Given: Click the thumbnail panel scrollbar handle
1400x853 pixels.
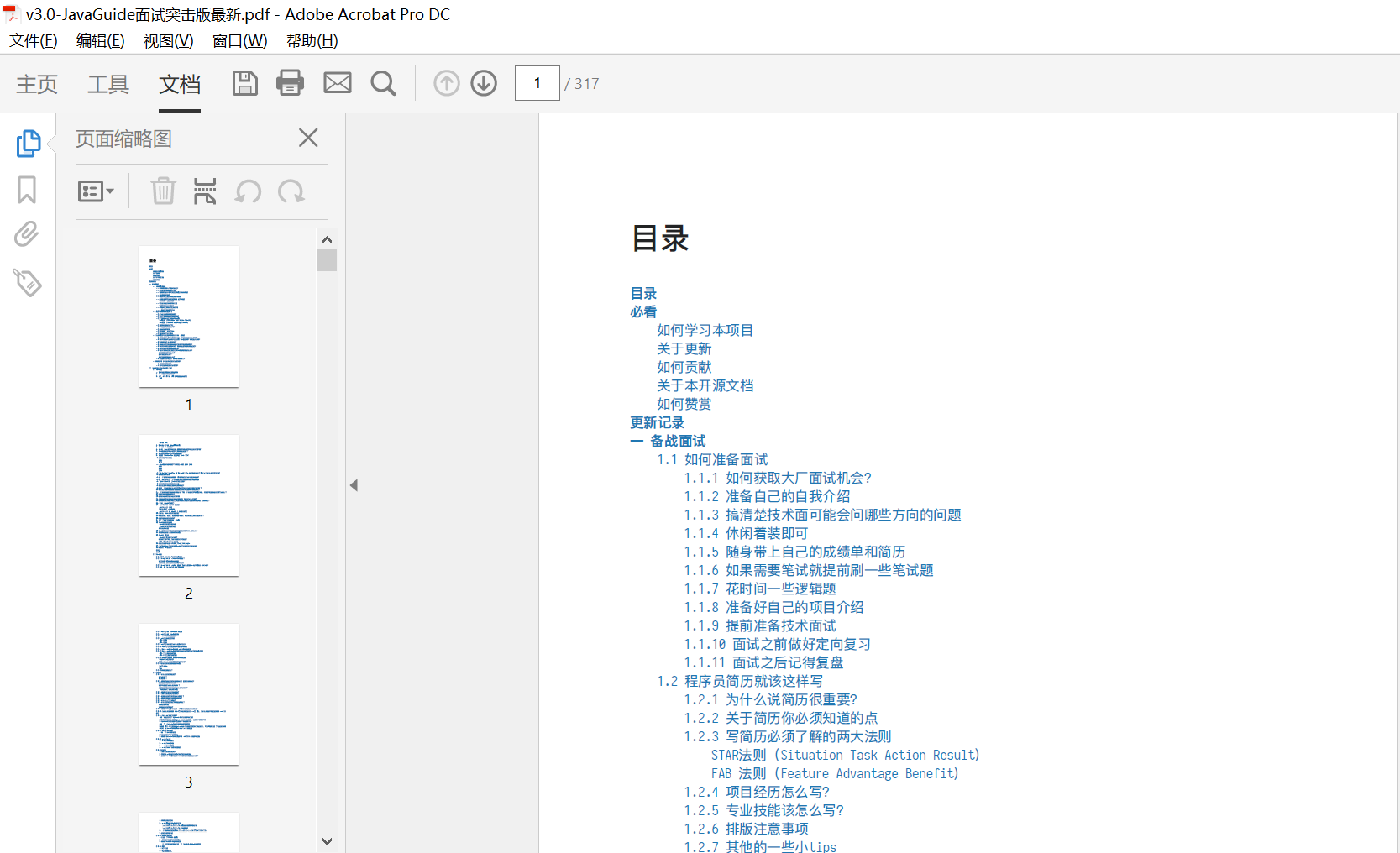Looking at the screenshot, I should [327, 260].
